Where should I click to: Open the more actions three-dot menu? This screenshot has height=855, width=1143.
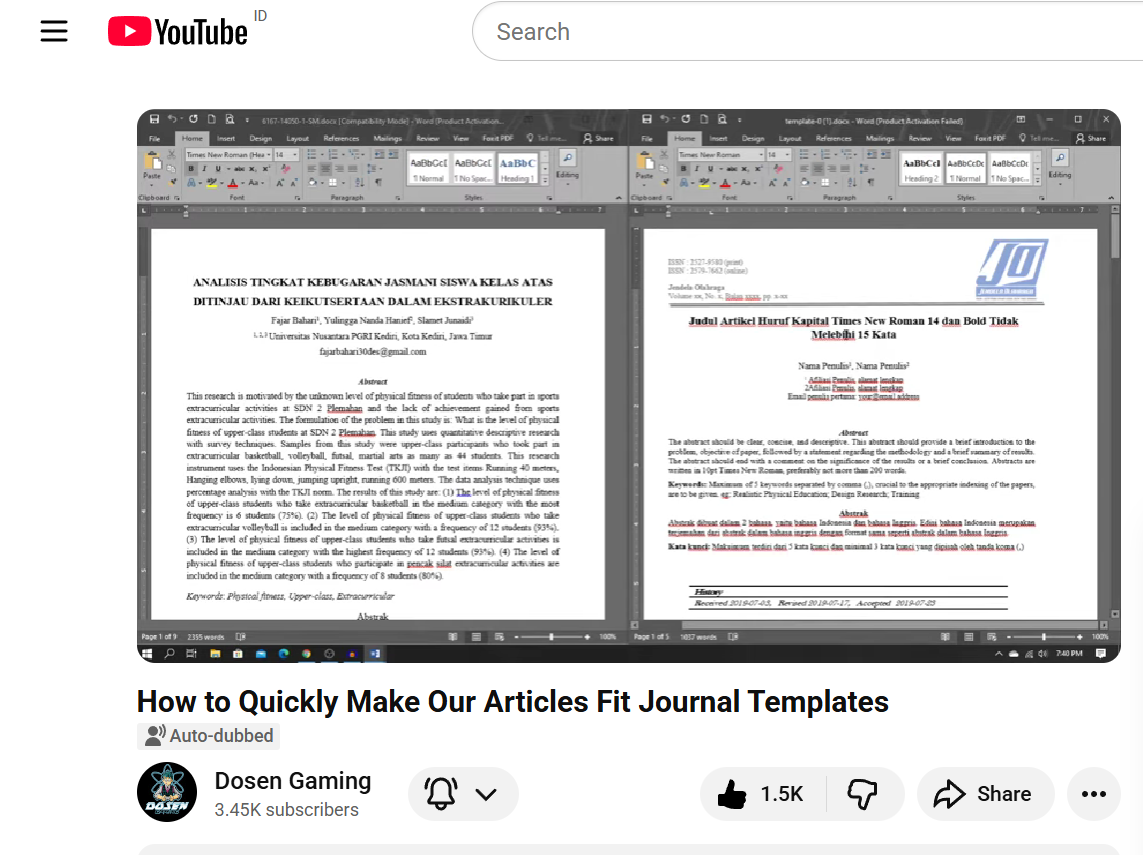click(x=1093, y=794)
